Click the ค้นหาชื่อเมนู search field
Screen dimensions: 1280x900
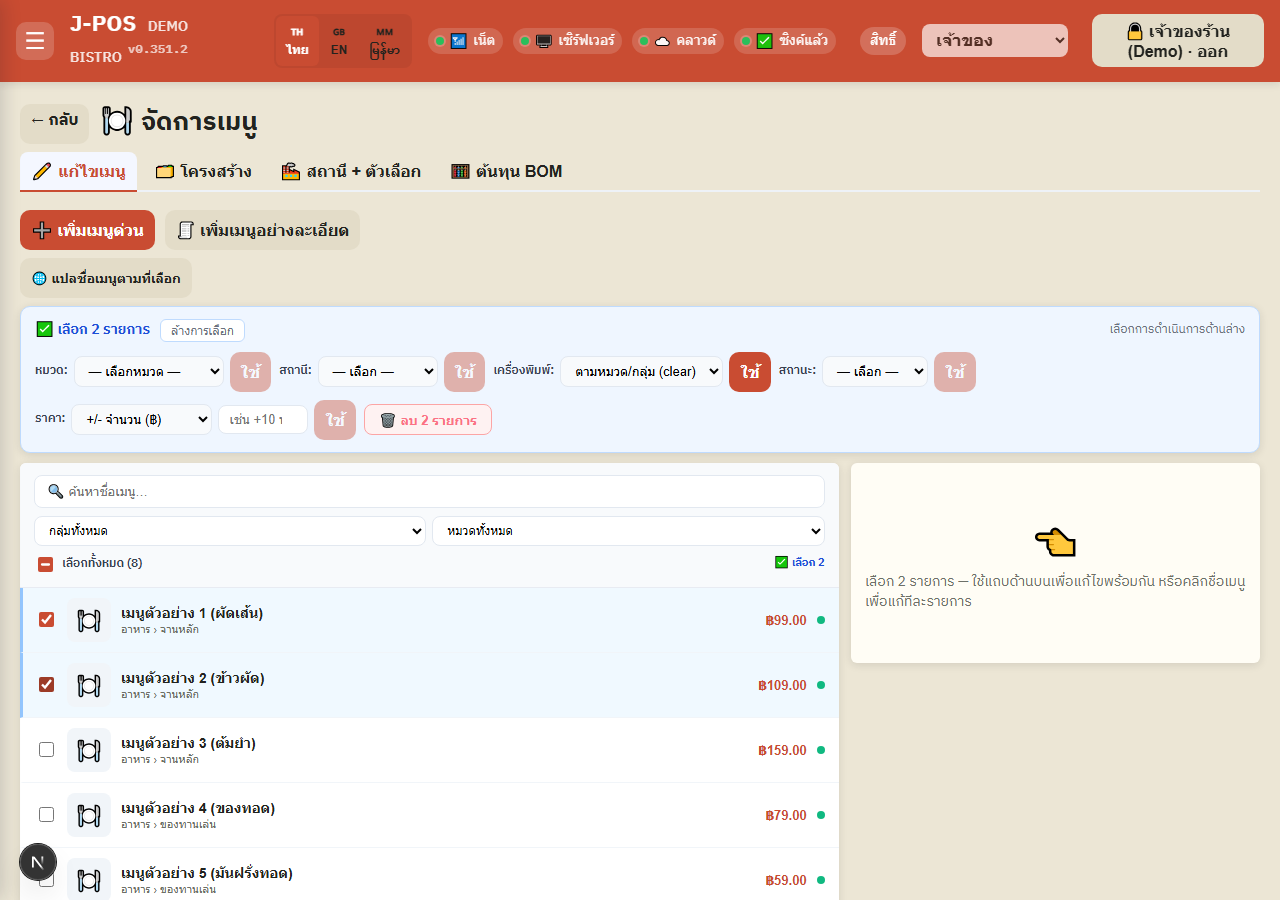pos(429,491)
